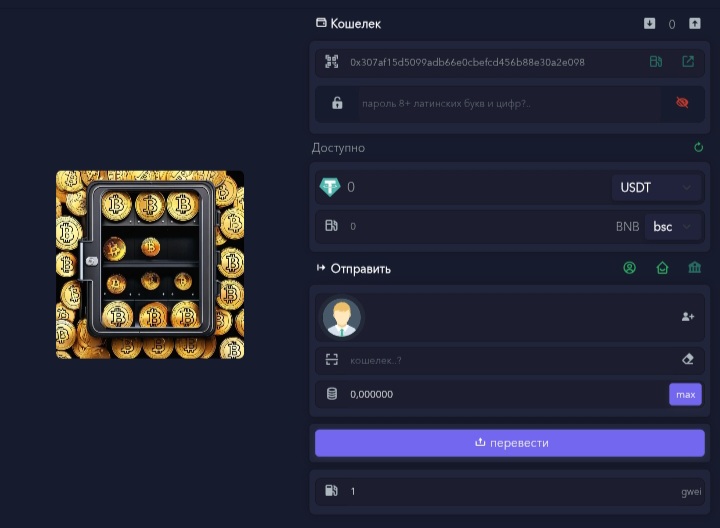Open the USDT token dropdown
The image size is (720, 528).
coord(656,187)
